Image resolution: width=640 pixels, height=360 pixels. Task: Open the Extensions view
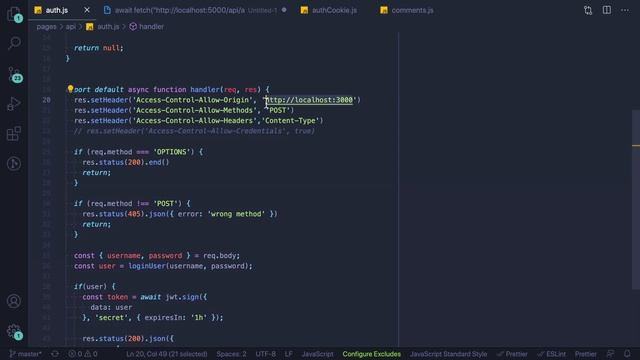pyautogui.click(x=14, y=133)
